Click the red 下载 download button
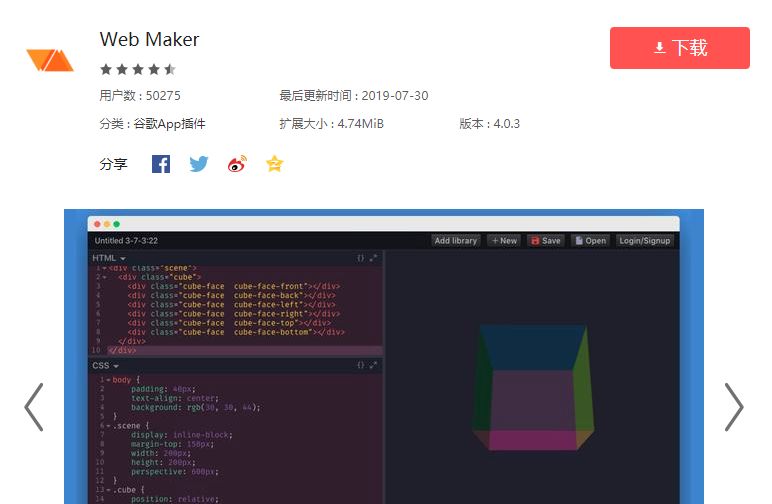 [x=679, y=48]
